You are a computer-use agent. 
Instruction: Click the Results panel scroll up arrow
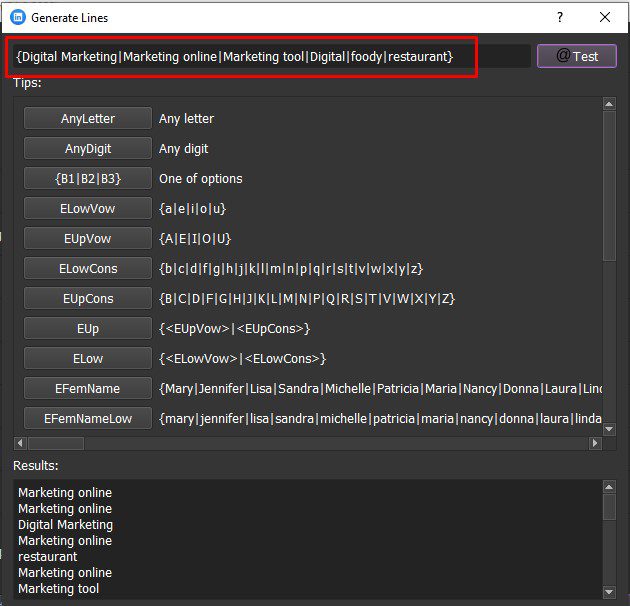pos(609,487)
